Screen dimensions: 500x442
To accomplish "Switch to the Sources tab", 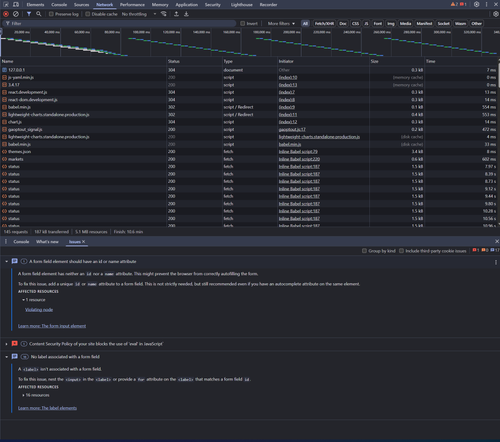I will [81, 4].
